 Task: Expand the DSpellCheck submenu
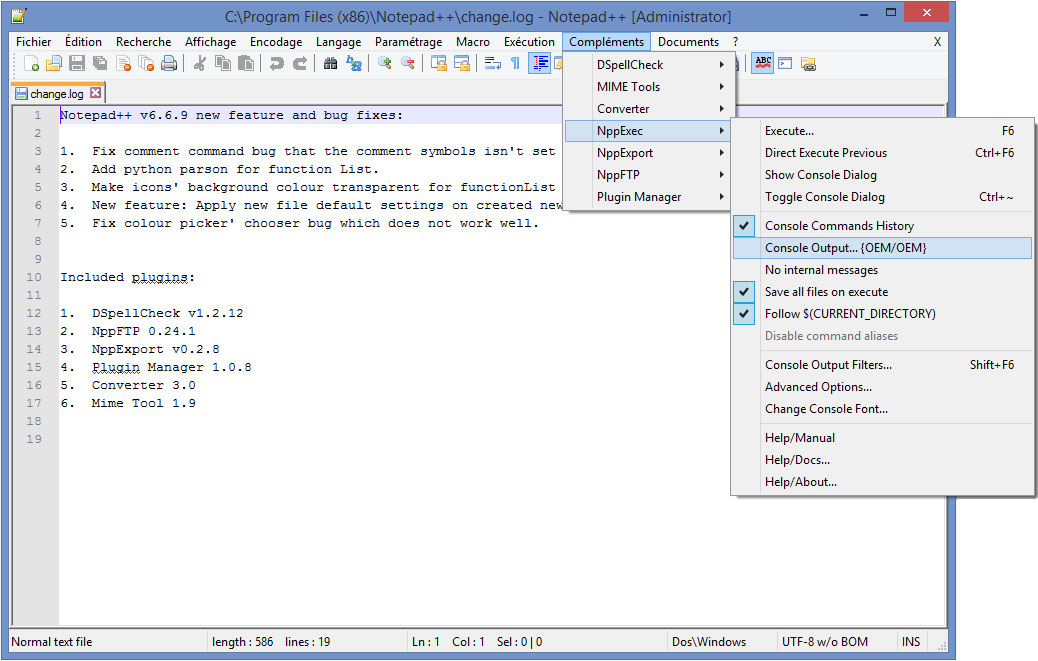(x=647, y=65)
